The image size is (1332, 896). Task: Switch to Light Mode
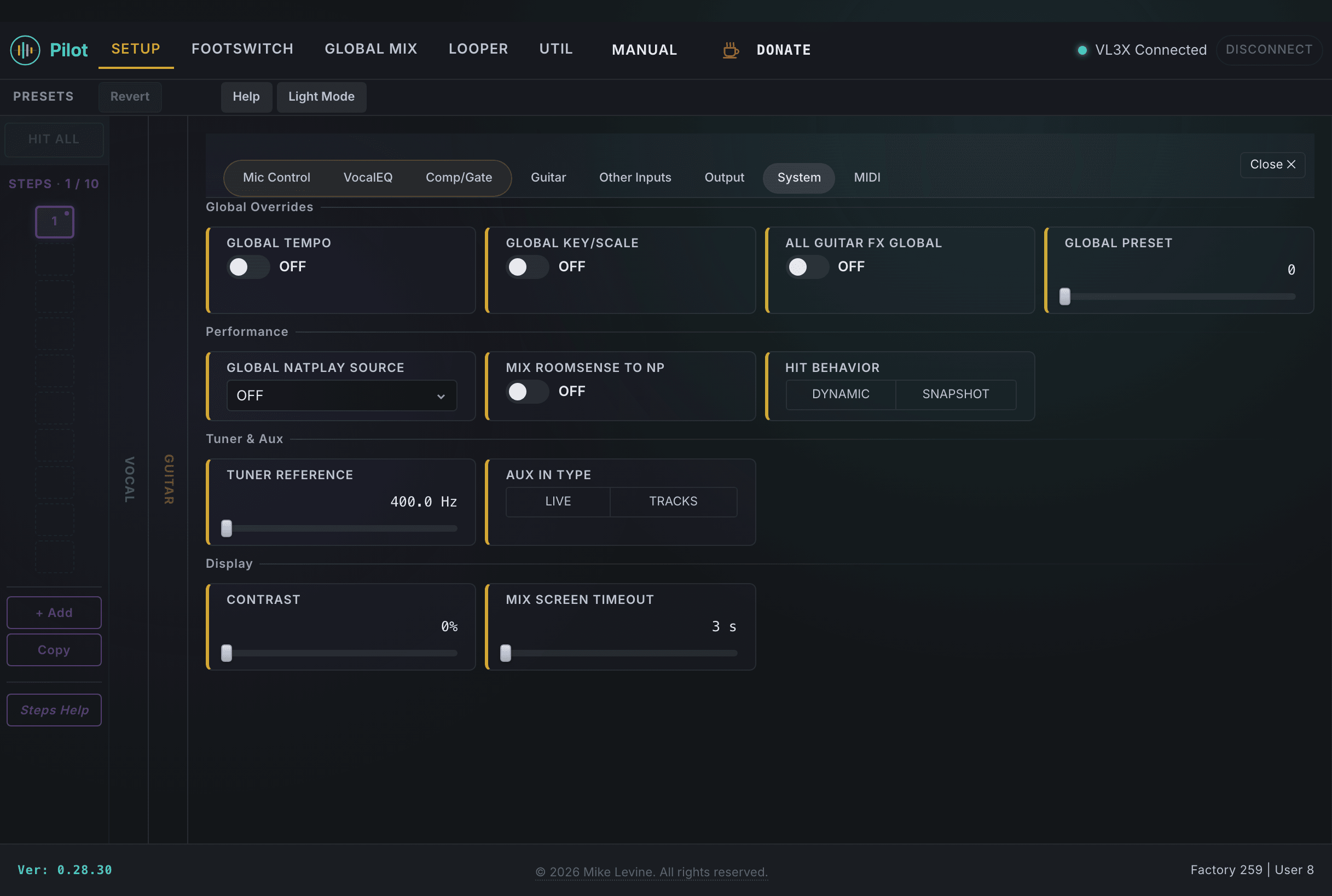coord(321,97)
